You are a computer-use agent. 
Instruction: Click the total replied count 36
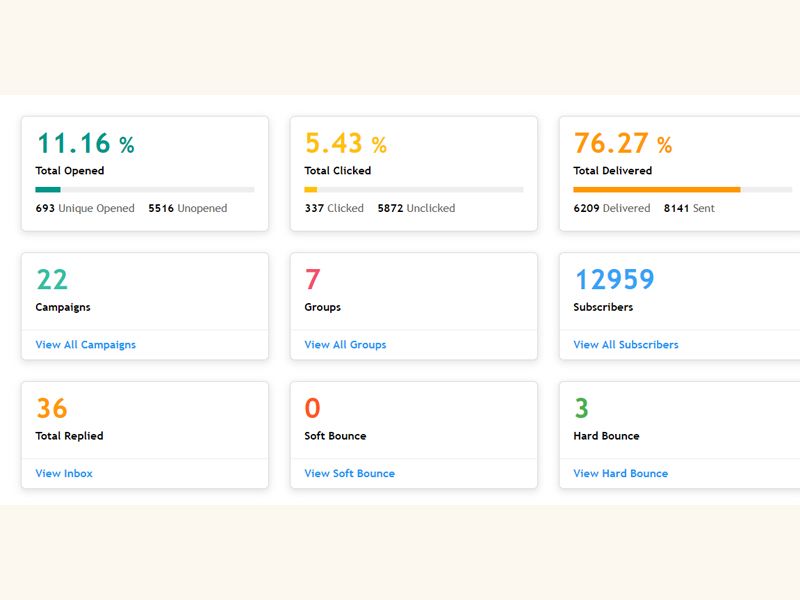(52, 408)
